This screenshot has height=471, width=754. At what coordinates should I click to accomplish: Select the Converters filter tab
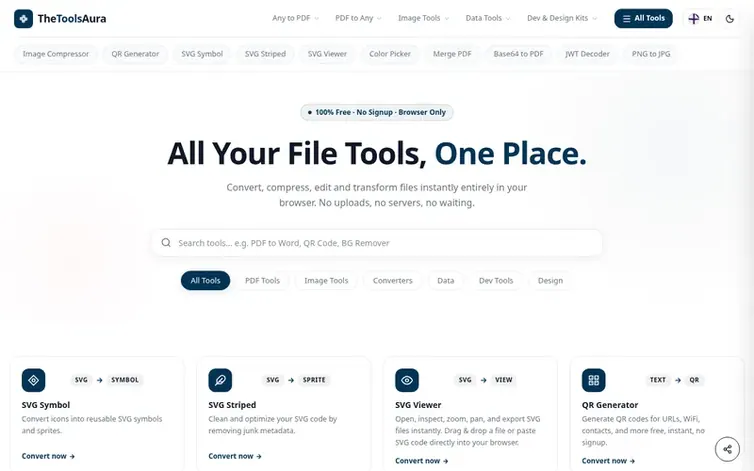pyautogui.click(x=392, y=280)
